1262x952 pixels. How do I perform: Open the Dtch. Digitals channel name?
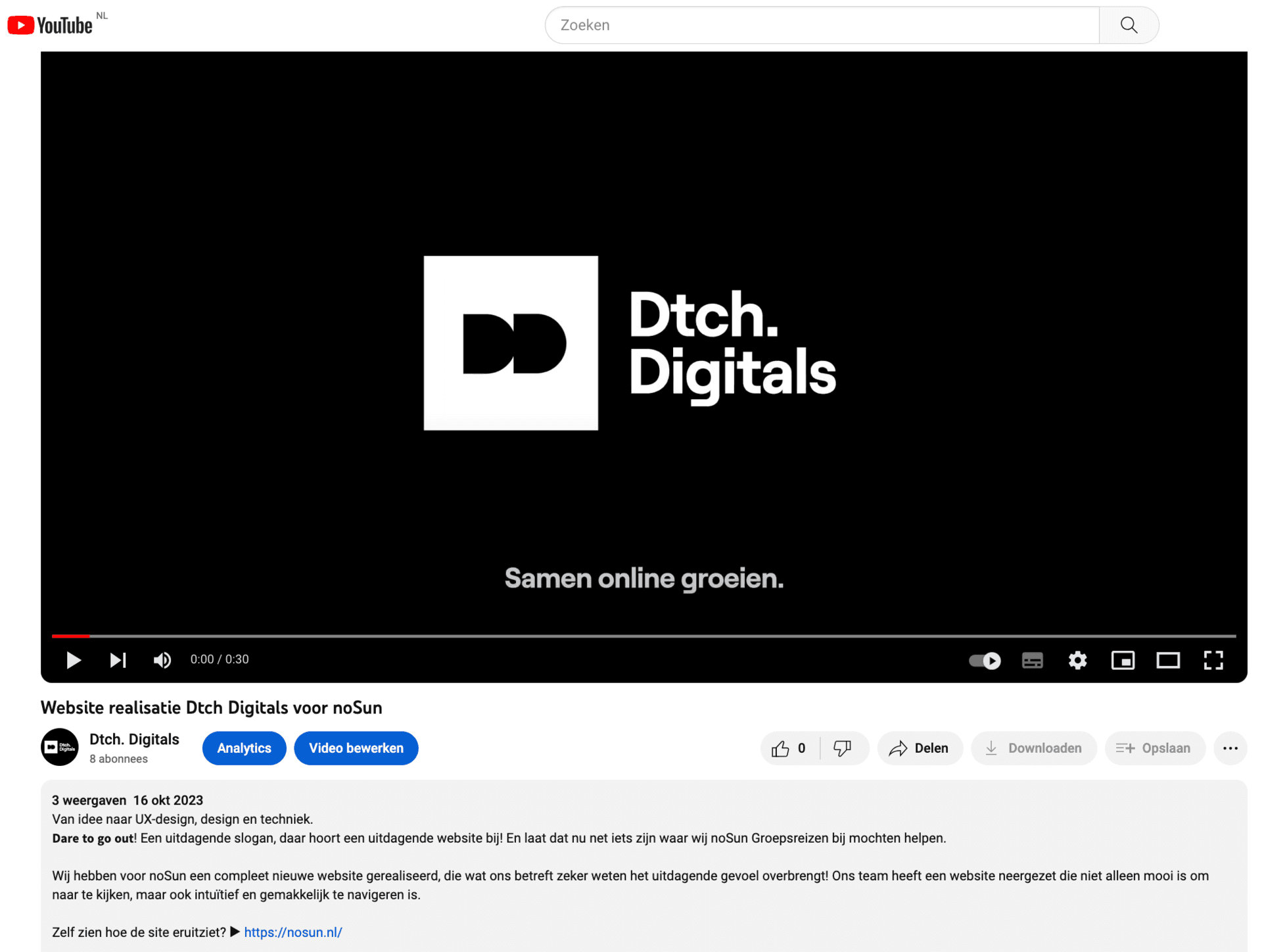134,739
